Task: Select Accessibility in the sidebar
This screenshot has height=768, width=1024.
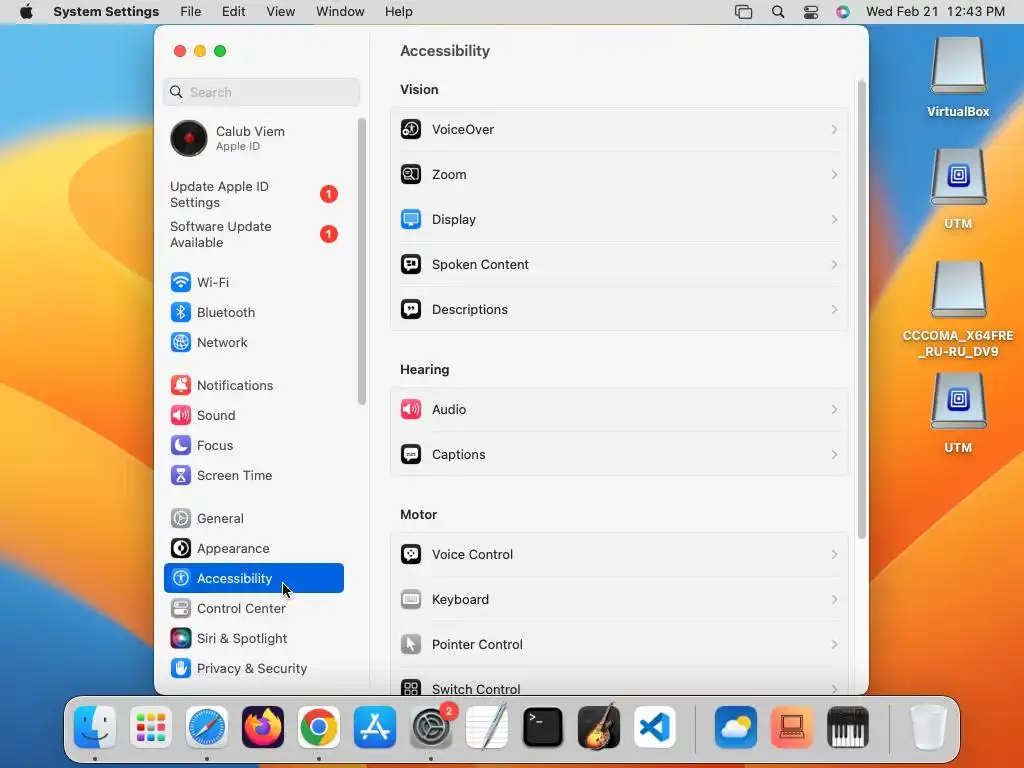Action: coord(253,579)
